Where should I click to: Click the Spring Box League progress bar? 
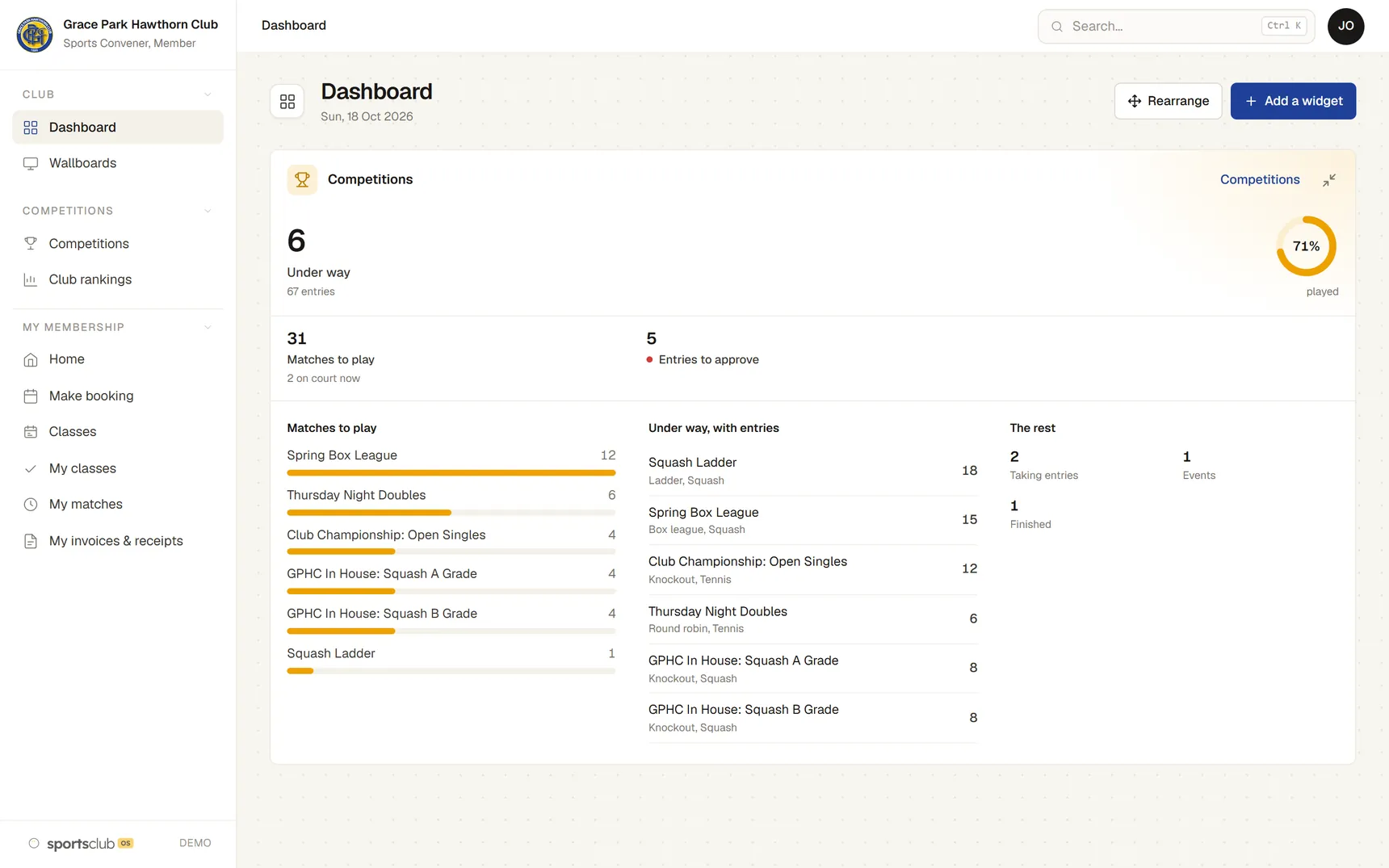click(451, 472)
